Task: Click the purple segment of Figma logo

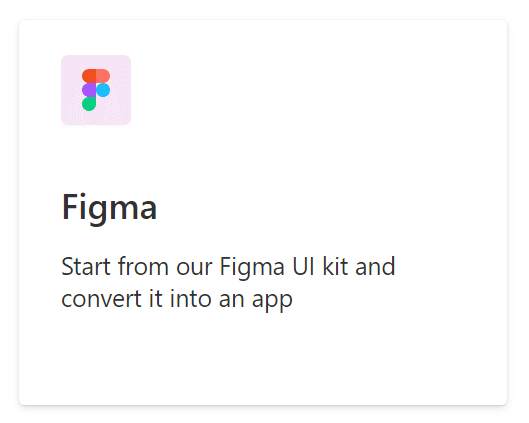Action: 89,90
